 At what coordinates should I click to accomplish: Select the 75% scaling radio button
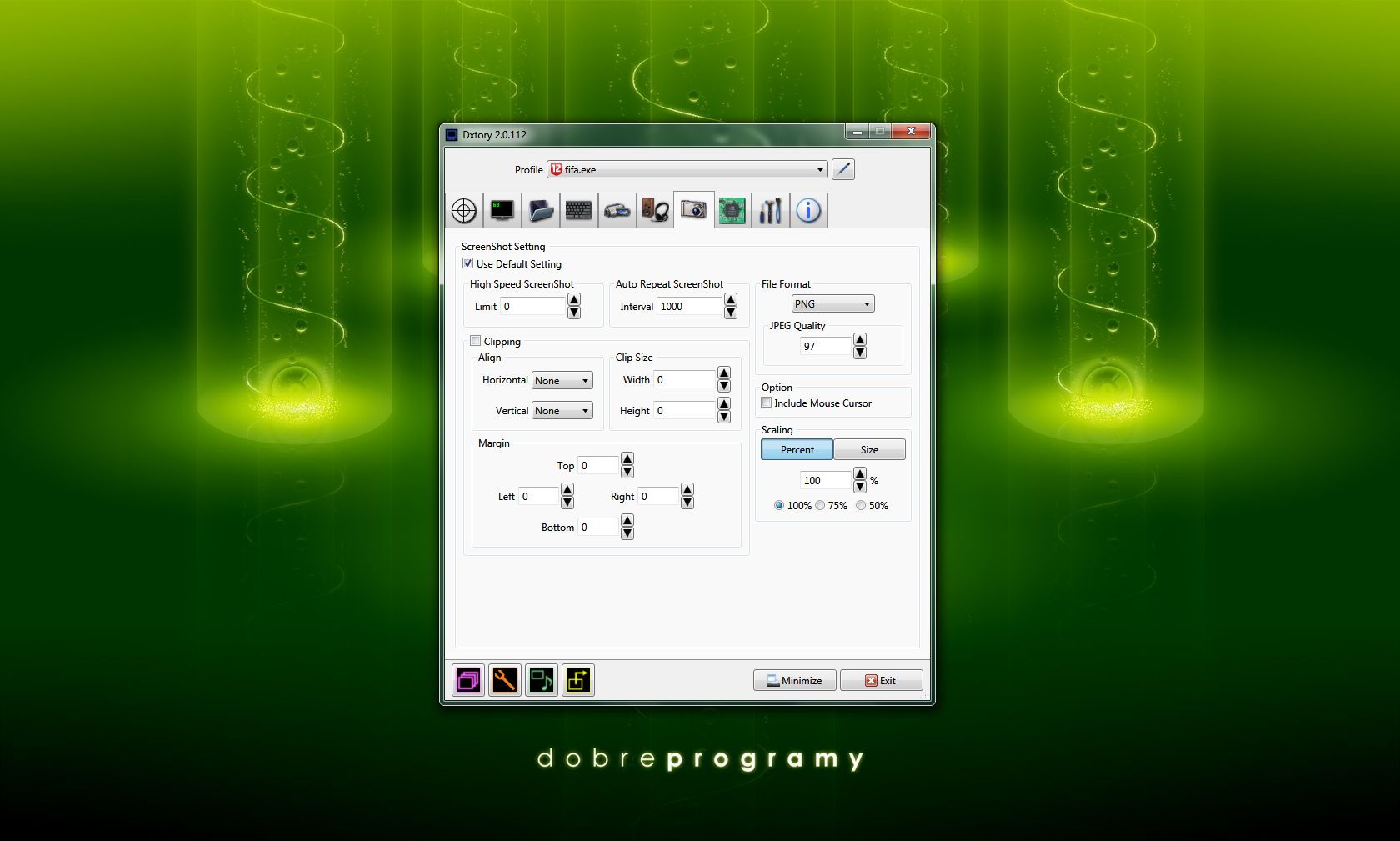click(x=820, y=505)
